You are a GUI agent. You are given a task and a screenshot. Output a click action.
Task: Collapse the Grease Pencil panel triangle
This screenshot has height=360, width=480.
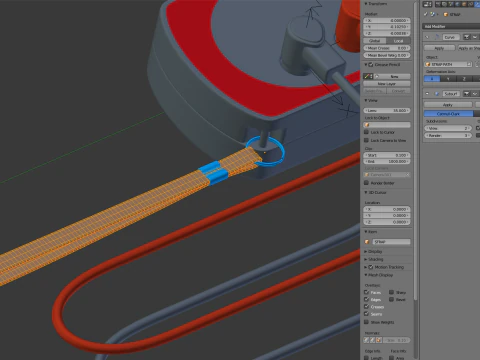(366, 65)
